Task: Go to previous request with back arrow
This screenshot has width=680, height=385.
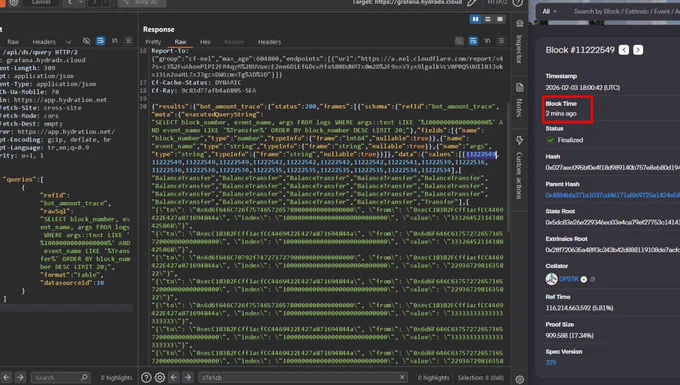Action: pyautogui.click(x=70, y=3)
